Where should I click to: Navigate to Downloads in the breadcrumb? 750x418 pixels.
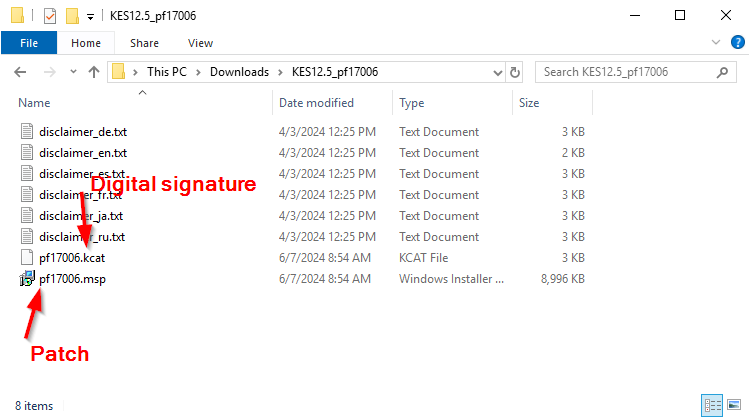(239, 72)
